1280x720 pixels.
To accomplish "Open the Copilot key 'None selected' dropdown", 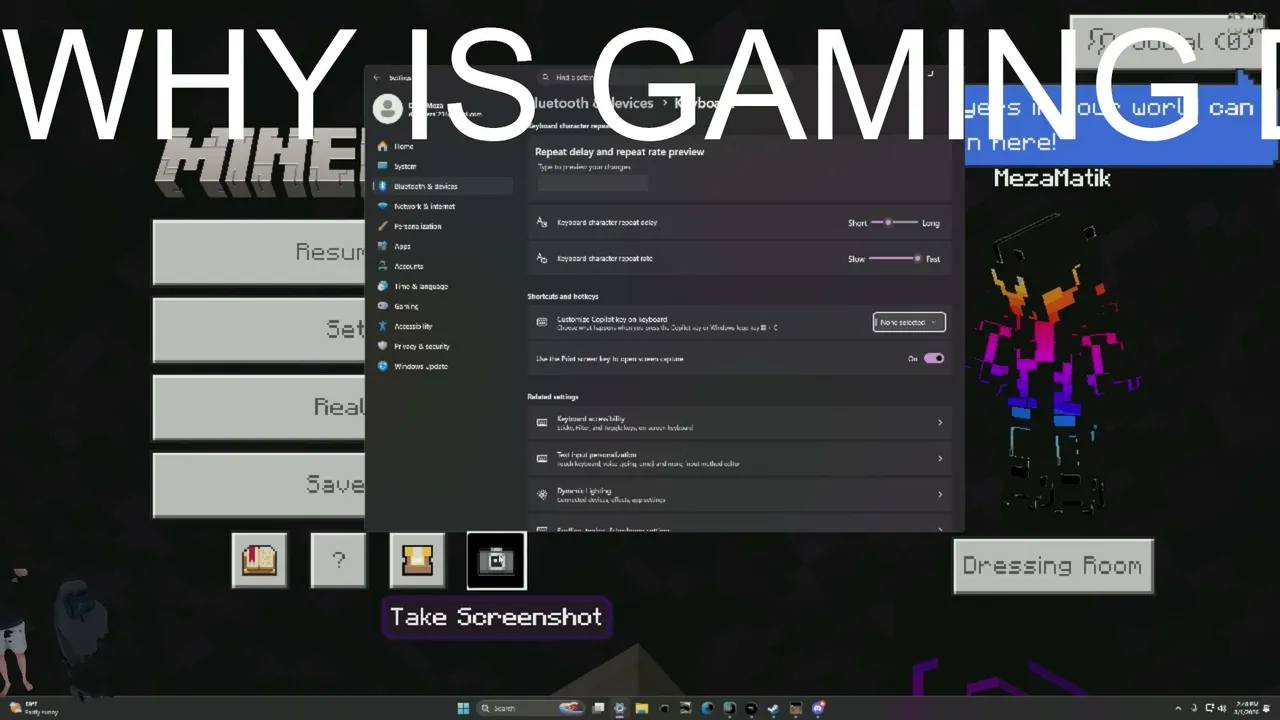I will click(909, 322).
